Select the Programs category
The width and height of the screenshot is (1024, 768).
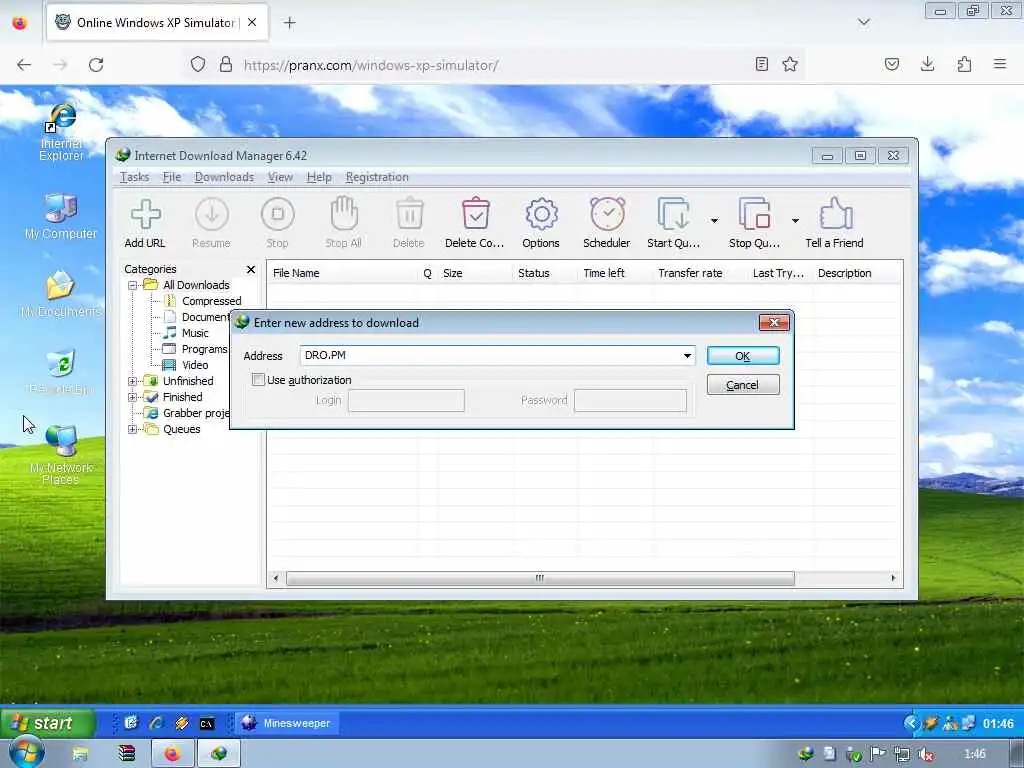[x=204, y=349]
